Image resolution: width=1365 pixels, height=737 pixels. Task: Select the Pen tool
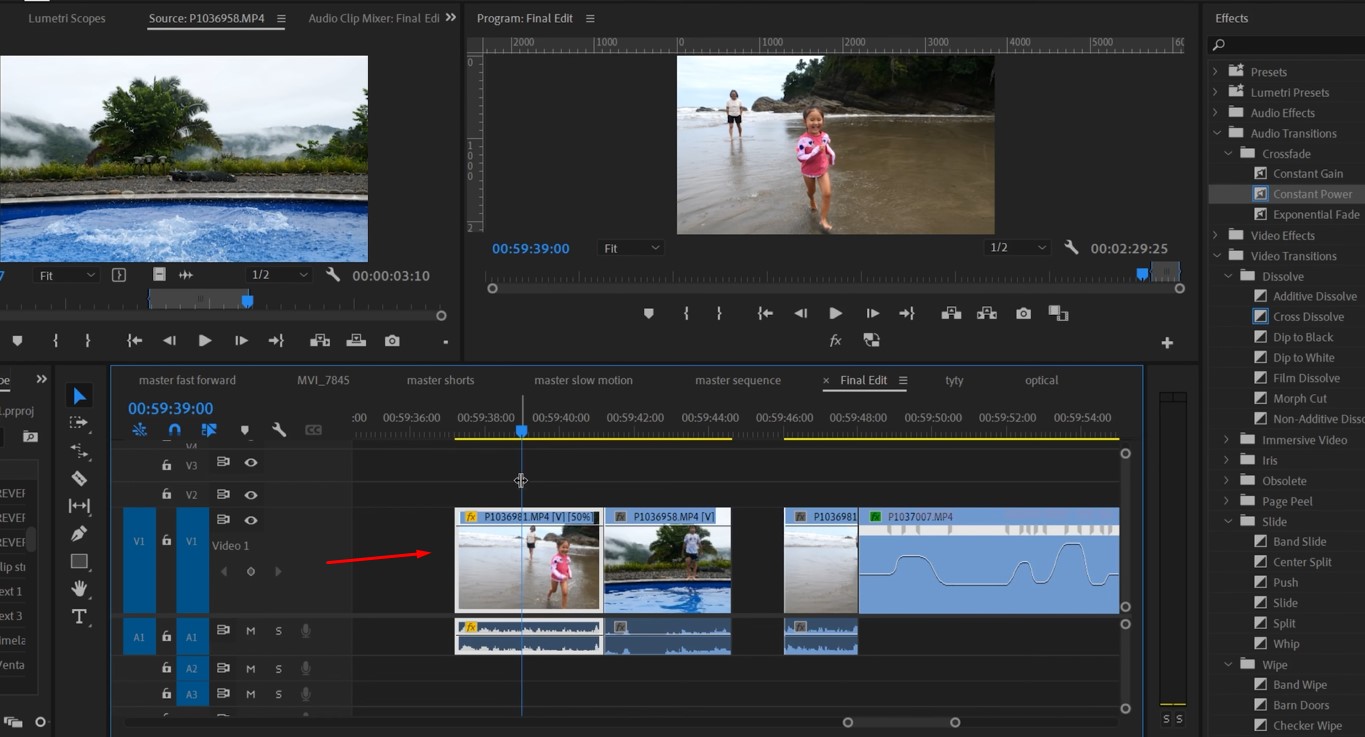80,533
